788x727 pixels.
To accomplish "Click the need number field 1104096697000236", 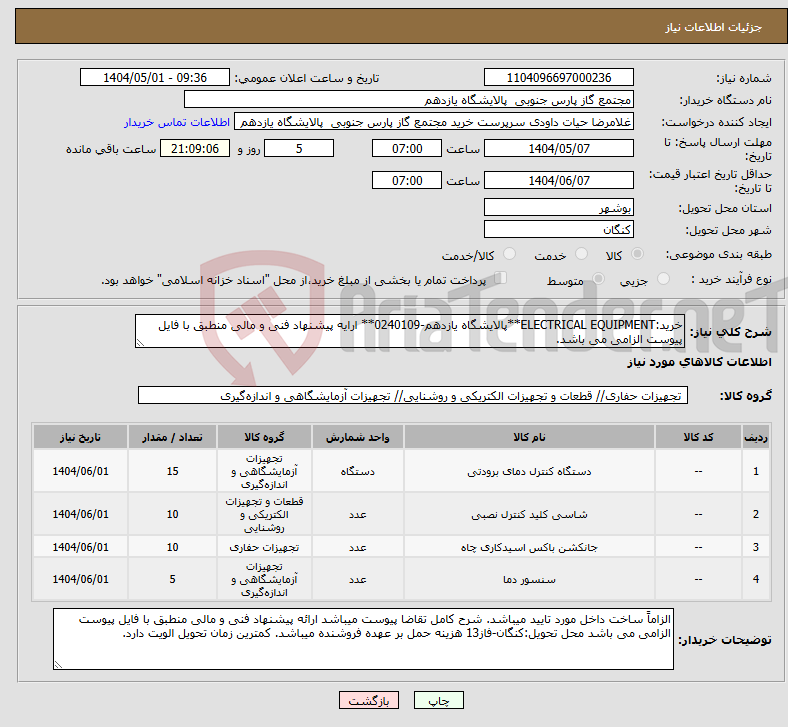I will (x=558, y=77).
